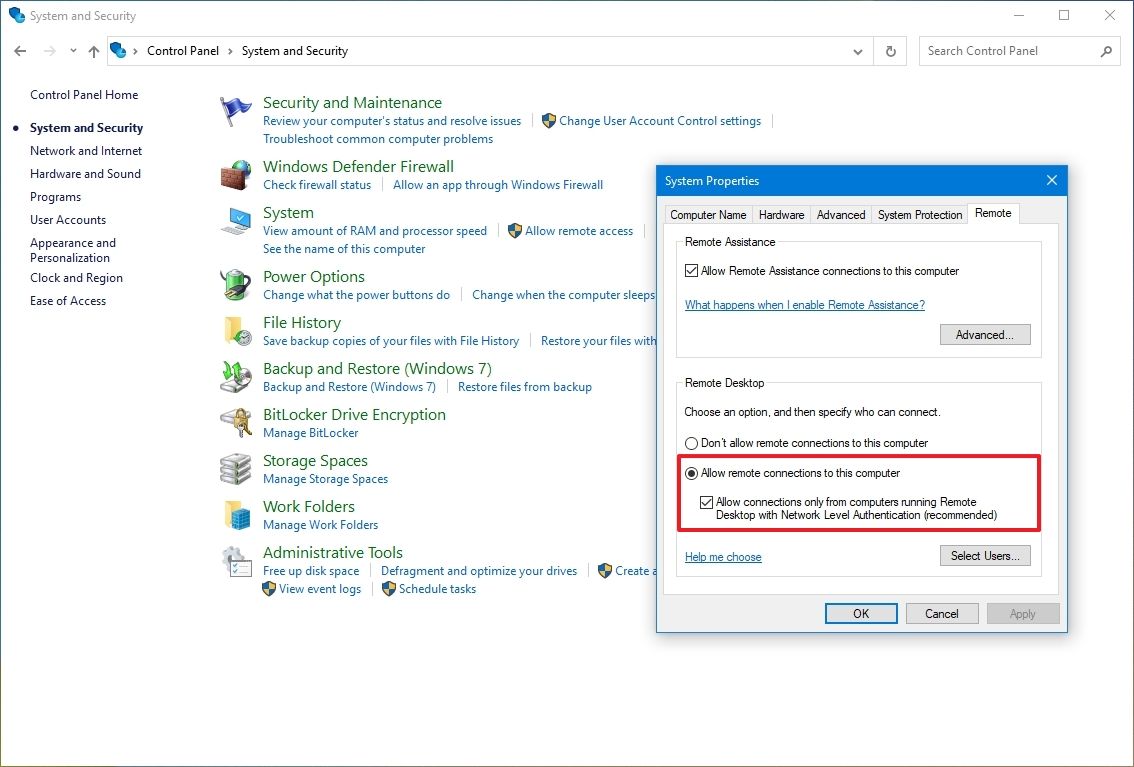Click the Security and Maintenance flag icon

pyautogui.click(x=235, y=111)
